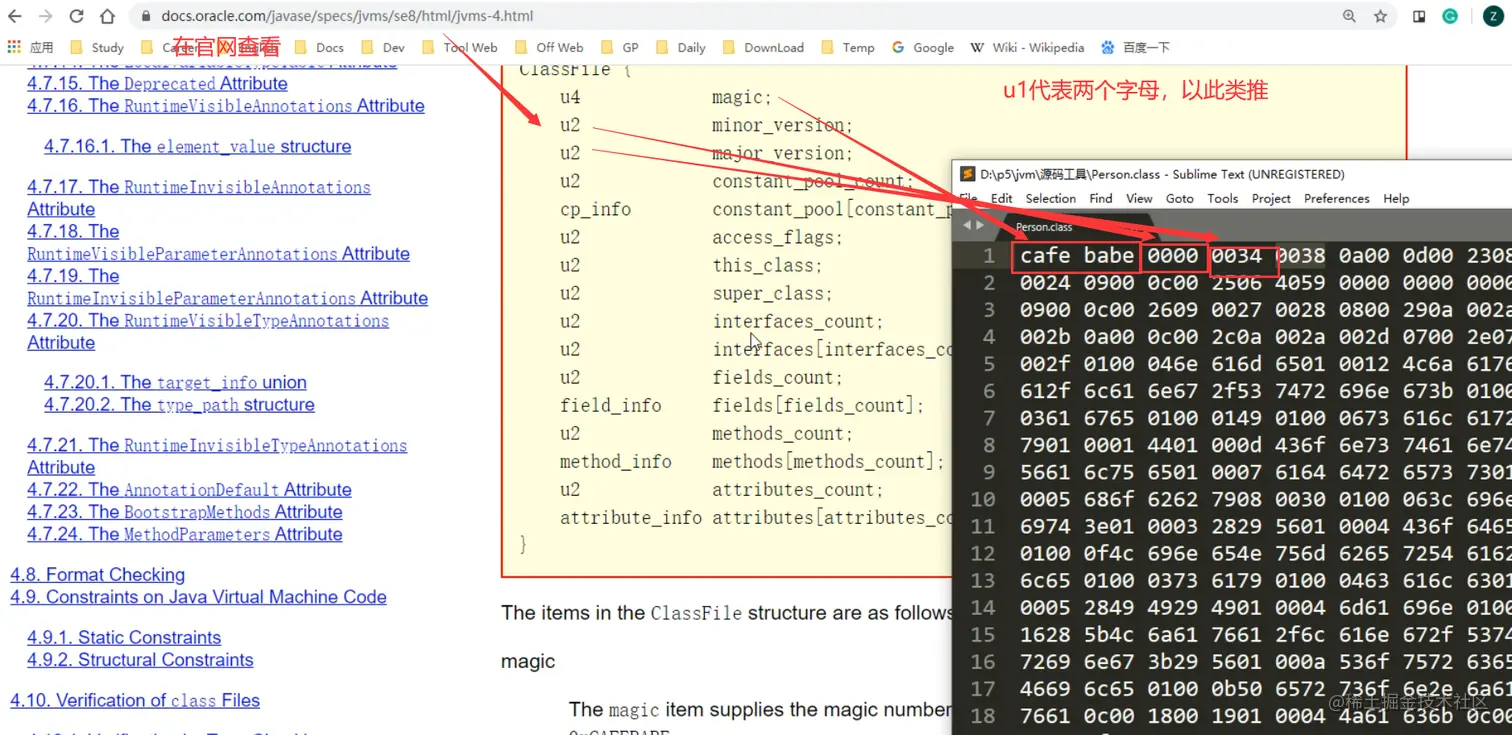The image size is (1512, 735).
Task: Open Sublime Text Project menu
Action: coord(1271,198)
